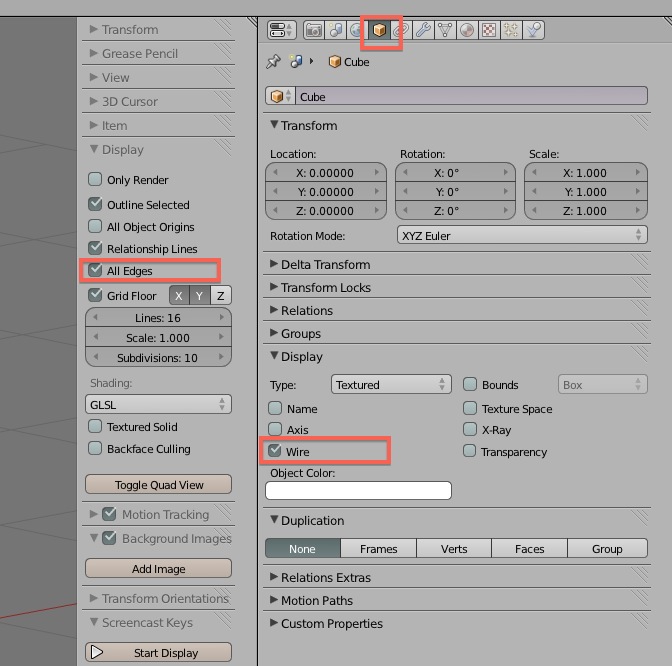Enable the X-Ray checkbox

(470, 429)
